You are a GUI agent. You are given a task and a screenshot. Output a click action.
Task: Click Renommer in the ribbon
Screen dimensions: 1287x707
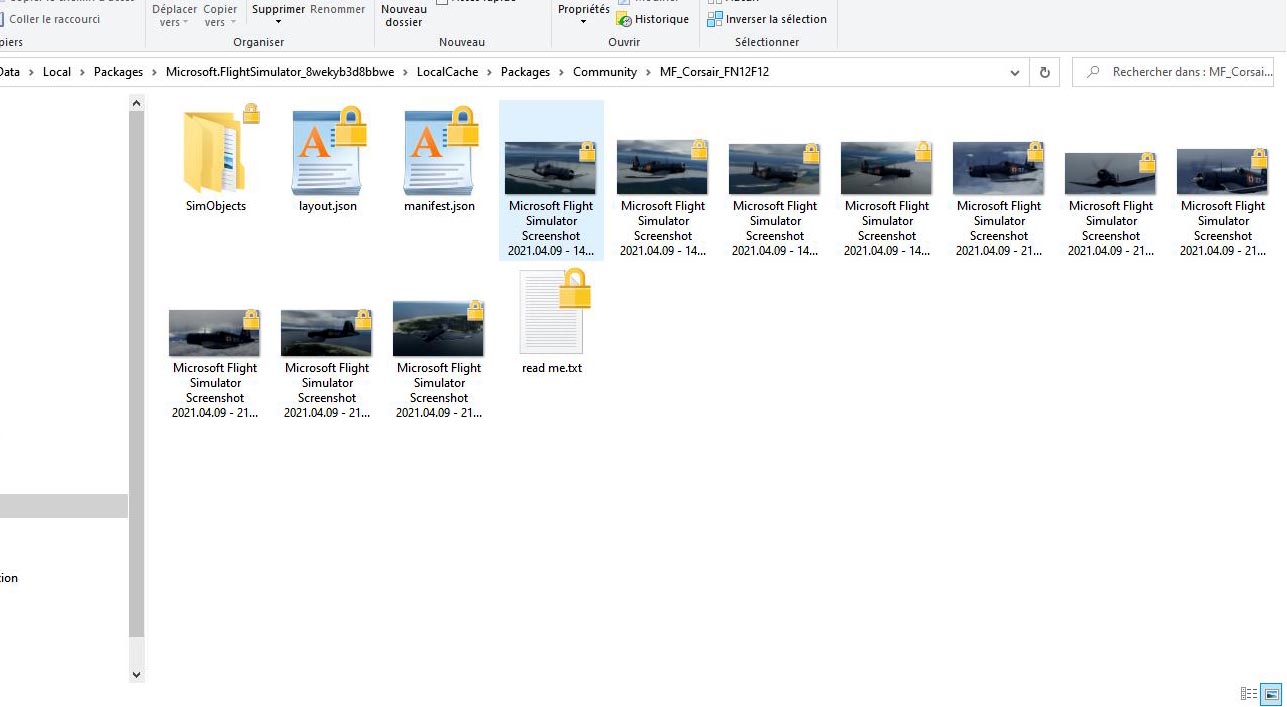337,9
